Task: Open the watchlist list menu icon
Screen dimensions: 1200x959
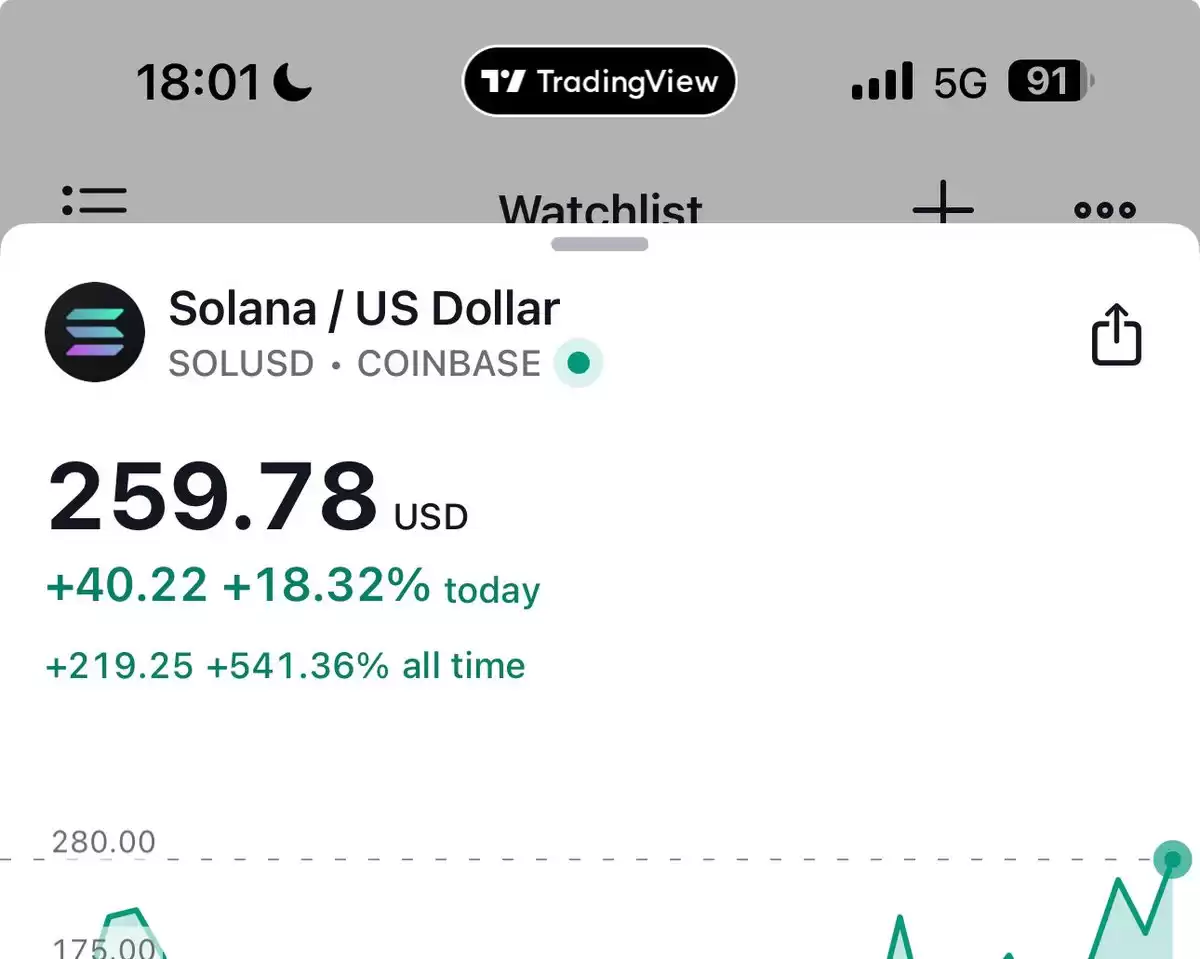Action: (x=94, y=200)
